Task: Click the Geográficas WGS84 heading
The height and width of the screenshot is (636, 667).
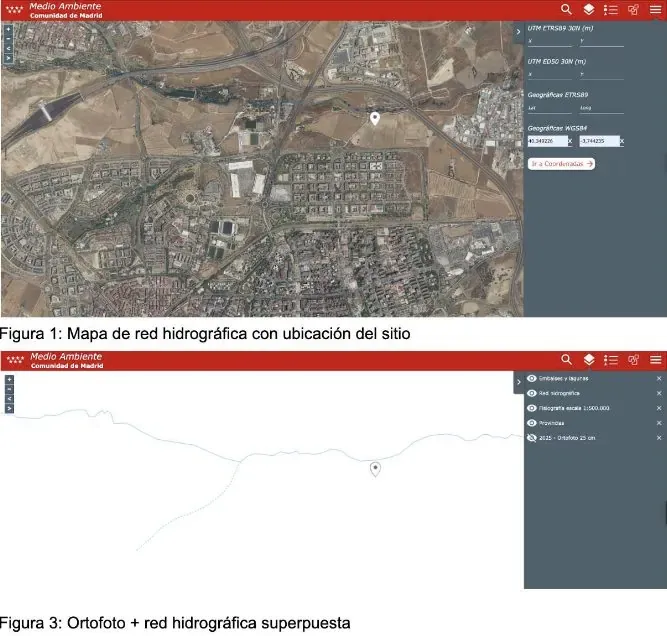Action: tap(557, 128)
